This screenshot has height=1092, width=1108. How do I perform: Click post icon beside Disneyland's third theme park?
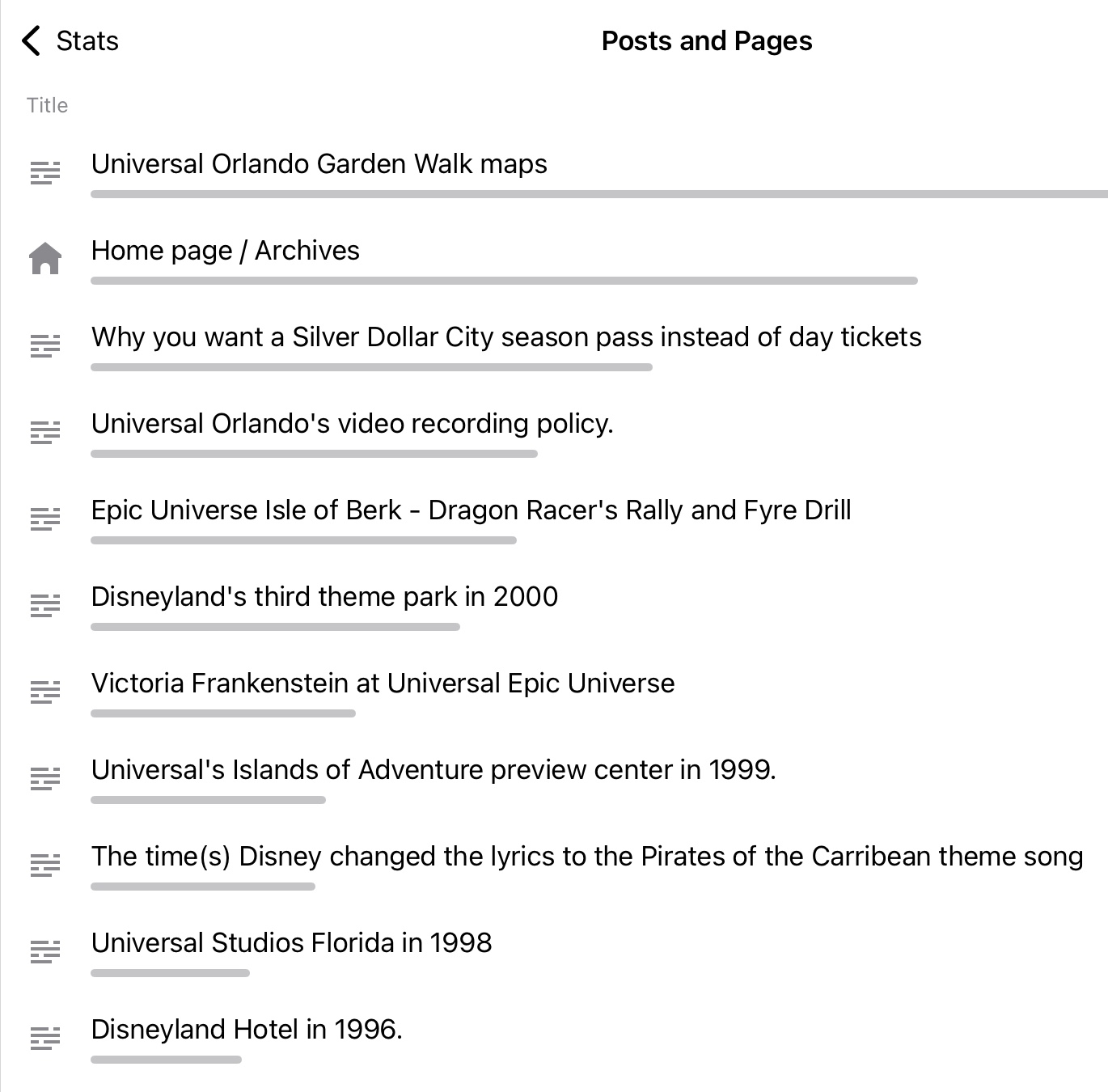click(x=45, y=605)
